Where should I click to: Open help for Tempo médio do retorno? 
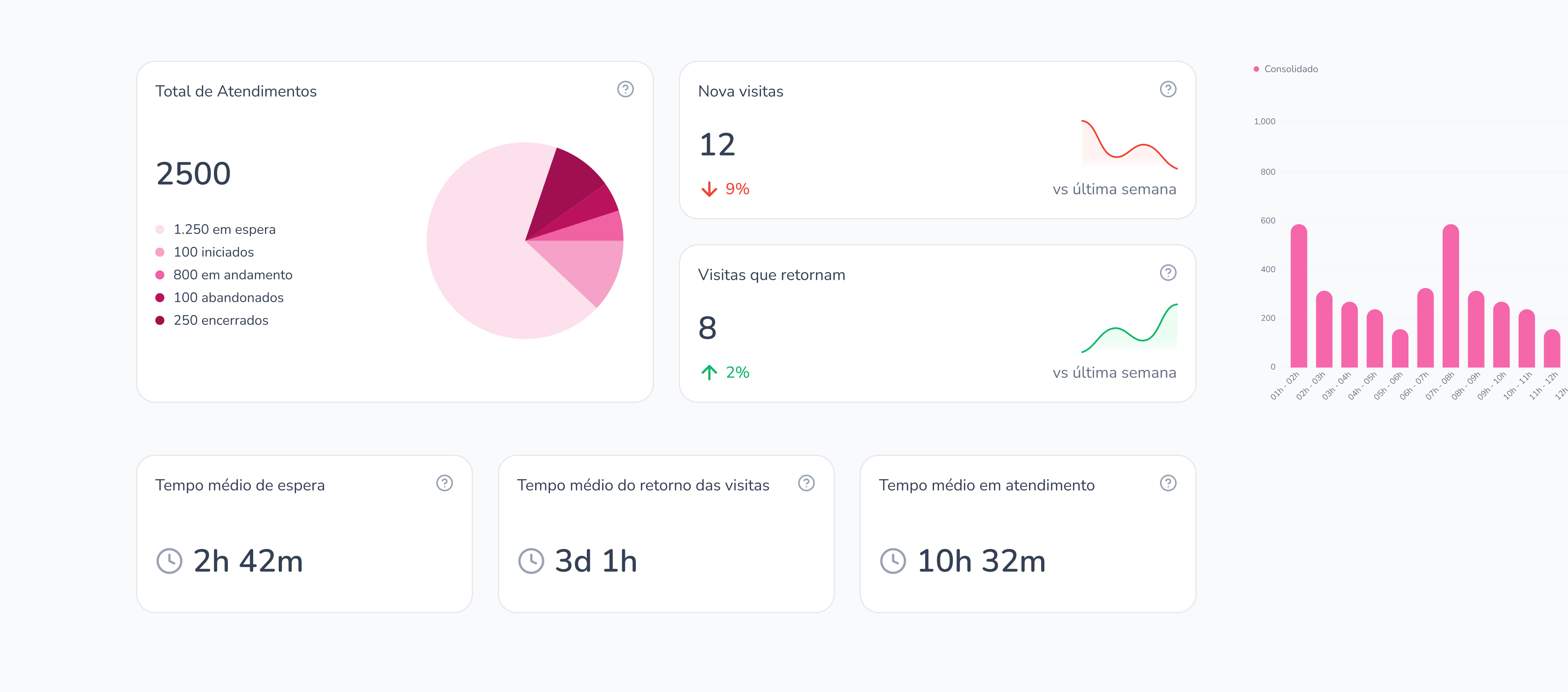tap(806, 483)
